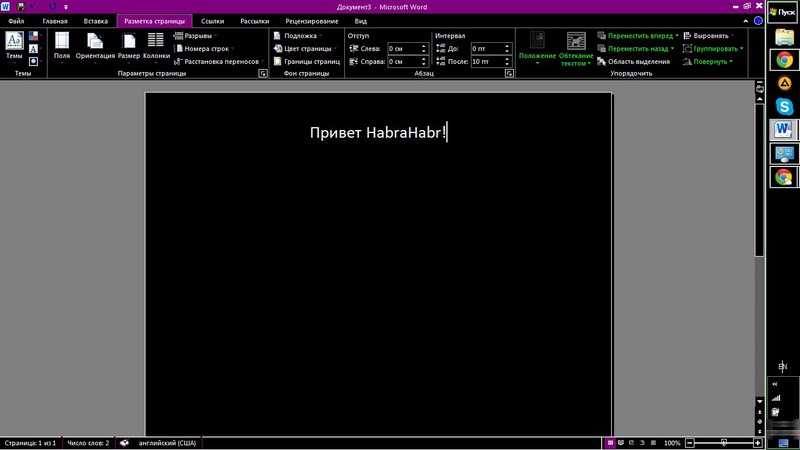Screen dimensions: 800x450
Task: Click Select Browse Object round icon
Action: coord(760,422)
